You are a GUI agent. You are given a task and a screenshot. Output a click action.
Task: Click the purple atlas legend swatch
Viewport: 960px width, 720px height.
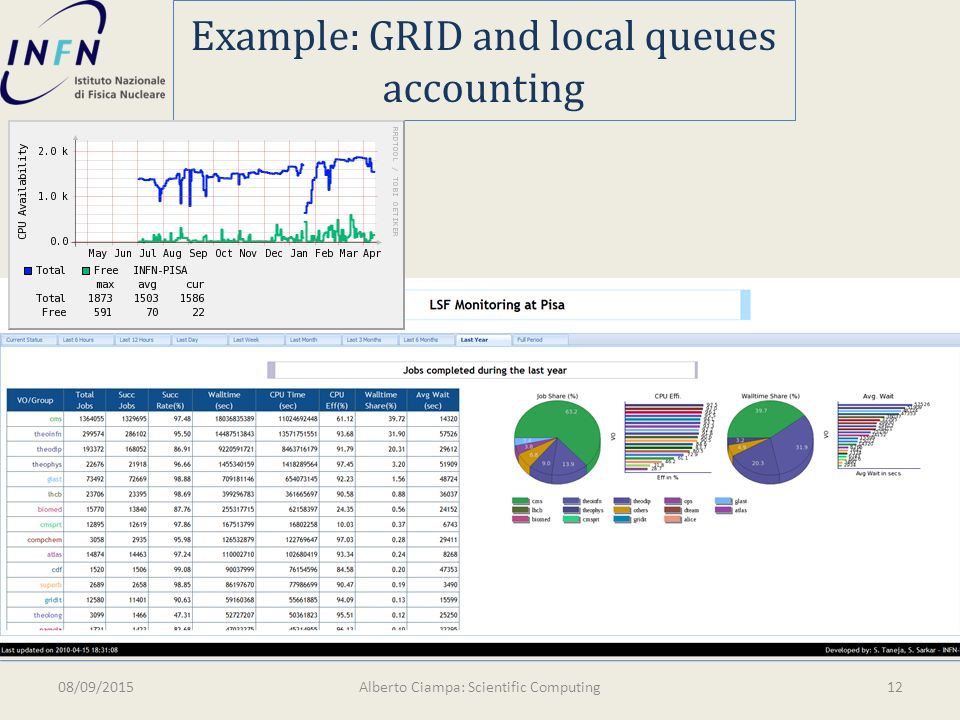(x=724, y=510)
